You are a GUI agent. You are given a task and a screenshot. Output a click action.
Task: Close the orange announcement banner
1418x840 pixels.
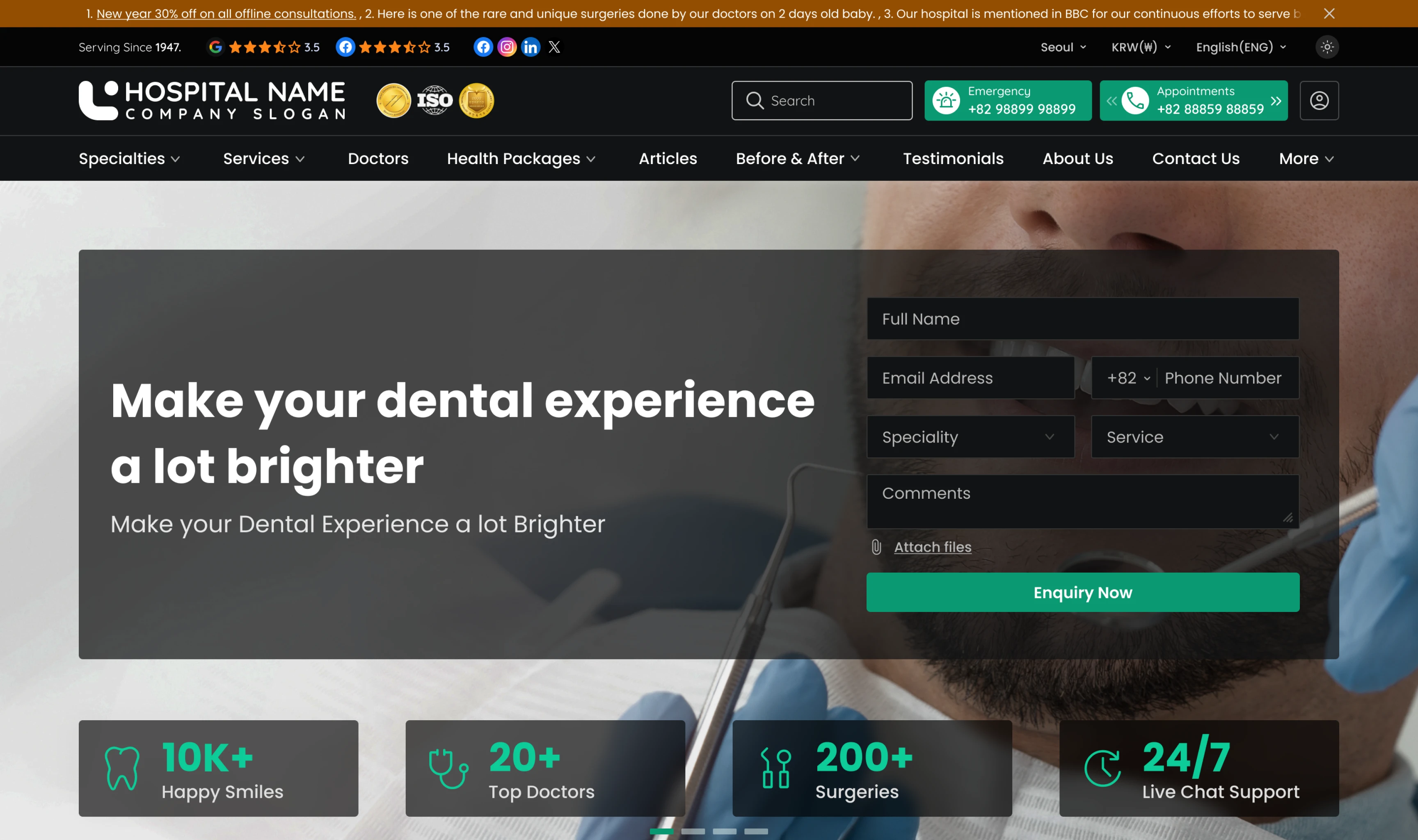click(1329, 14)
